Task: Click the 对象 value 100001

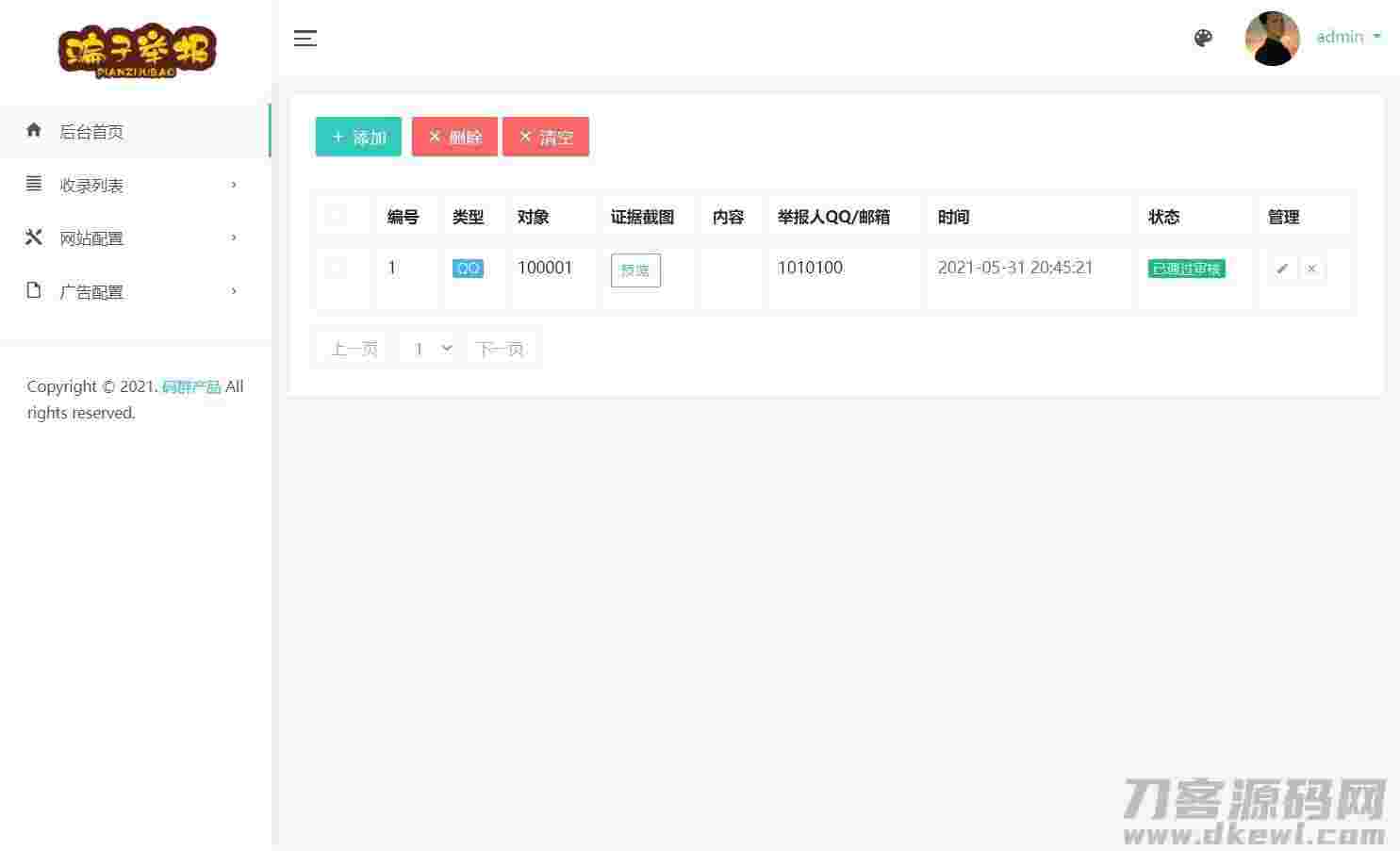Action: pyautogui.click(x=545, y=268)
